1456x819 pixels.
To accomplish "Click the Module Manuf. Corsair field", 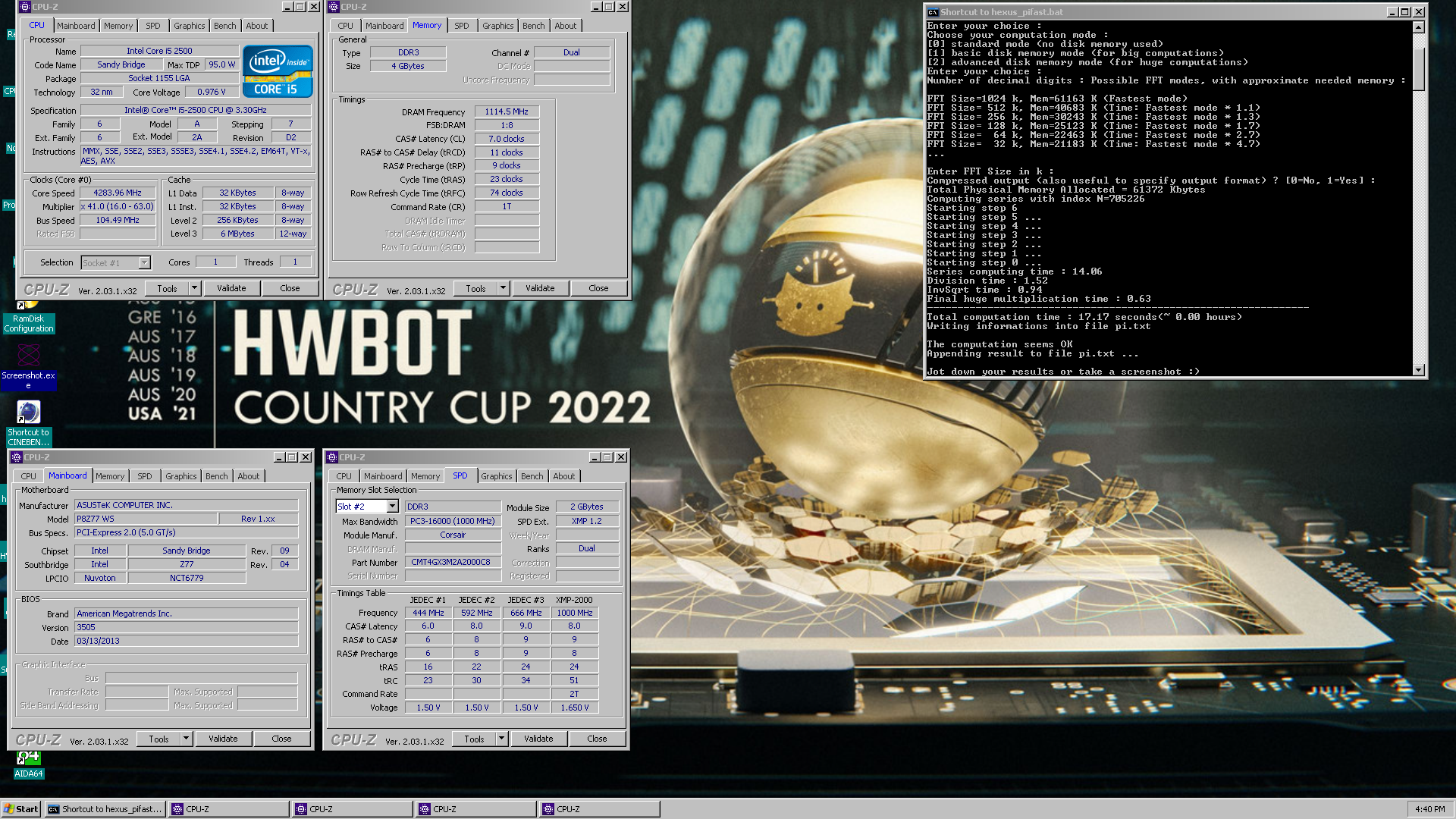I will pyautogui.click(x=453, y=535).
